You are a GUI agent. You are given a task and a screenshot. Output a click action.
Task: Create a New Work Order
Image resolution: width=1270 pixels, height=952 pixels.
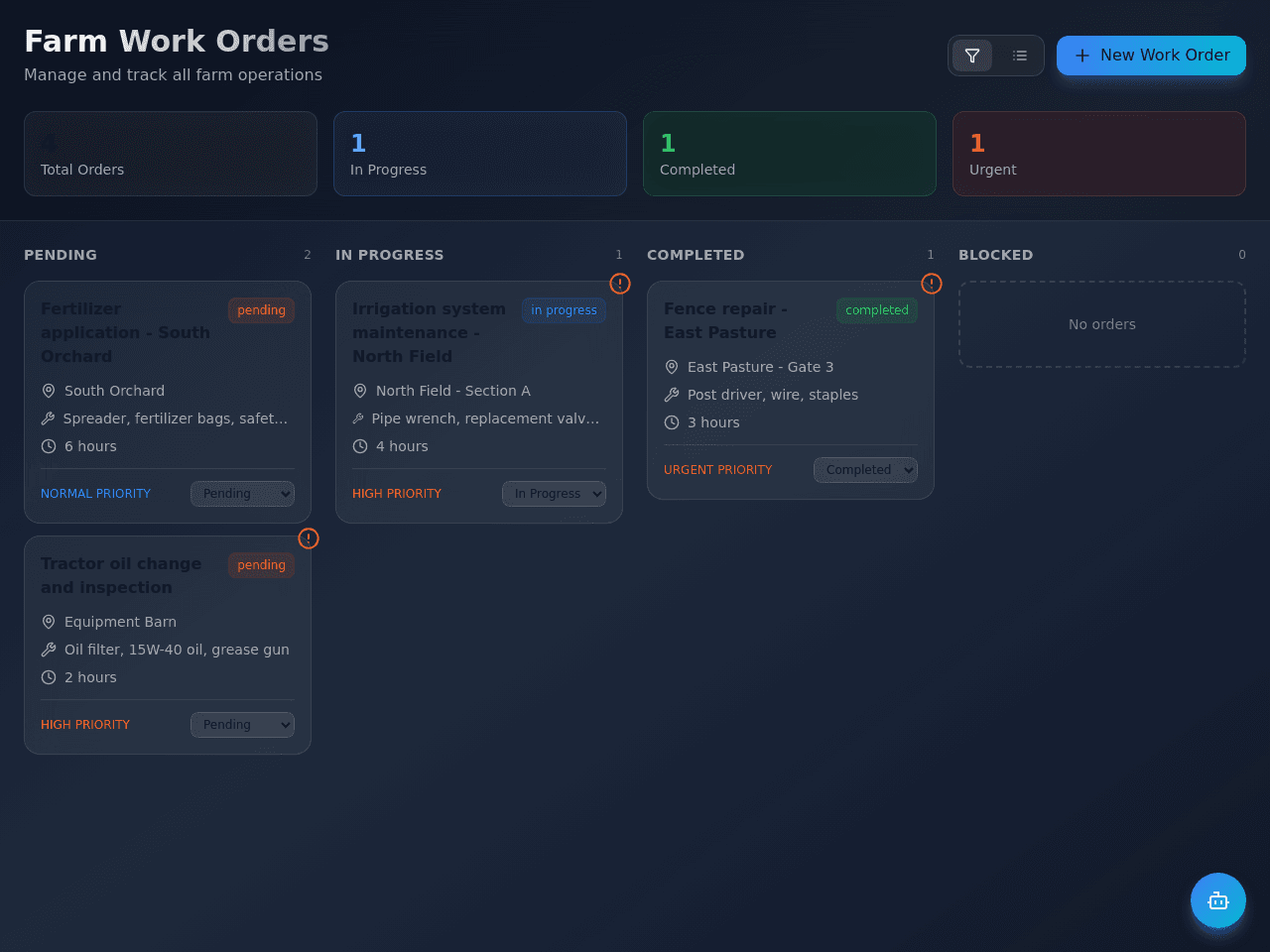pyautogui.click(x=1151, y=56)
